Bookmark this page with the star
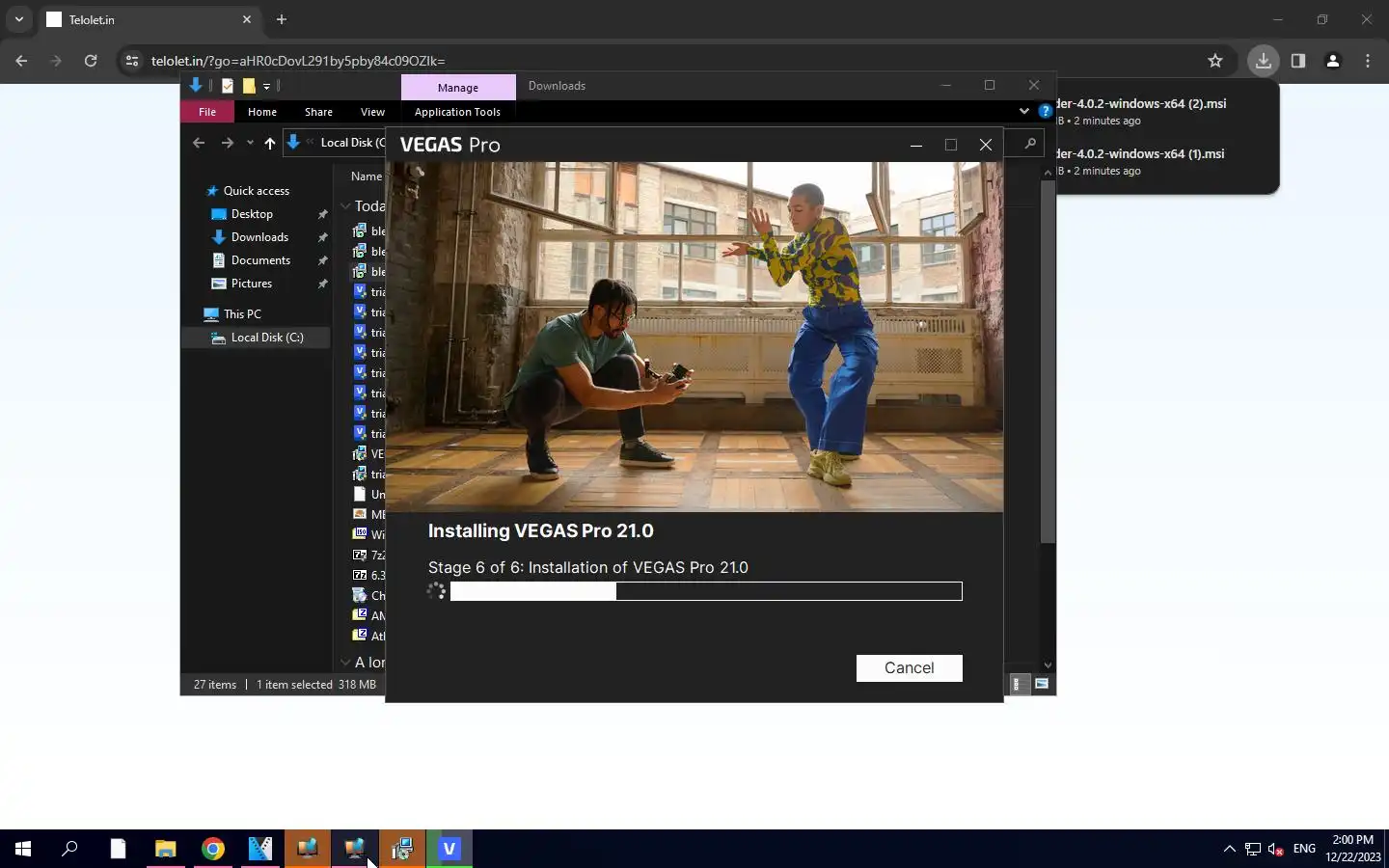This screenshot has width=1389, height=868. (x=1215, y=61)
